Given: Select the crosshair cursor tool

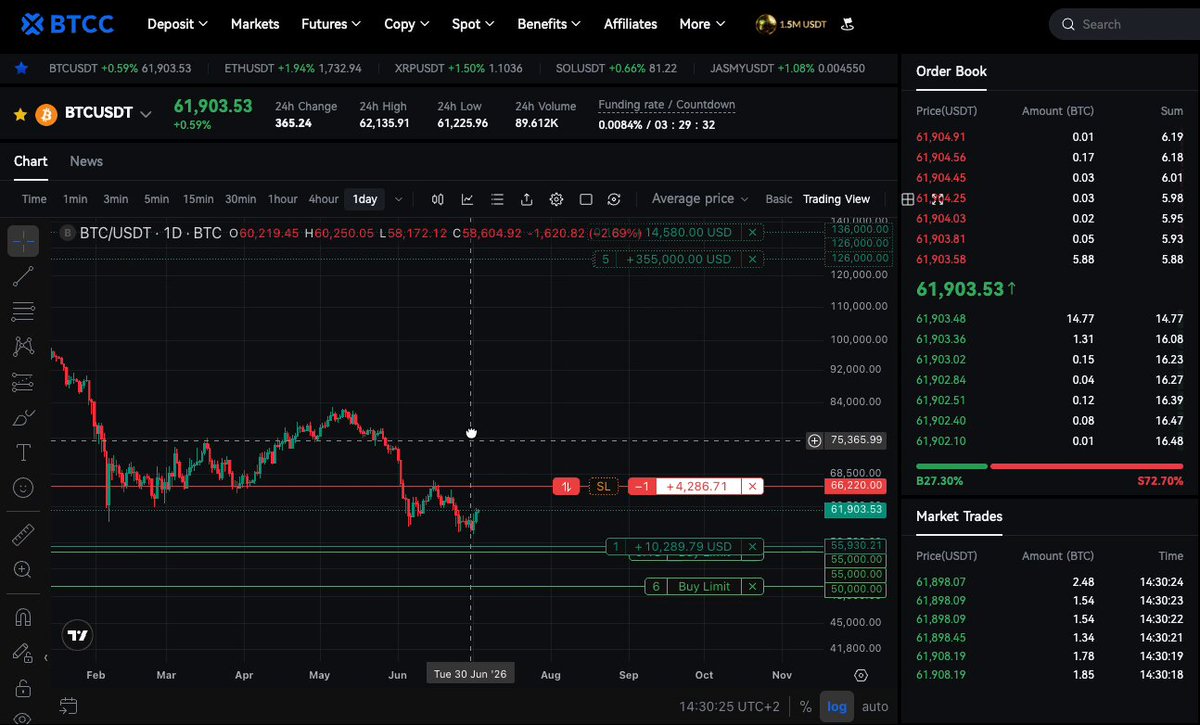Looking at the screenshot, I should point(23,240).
